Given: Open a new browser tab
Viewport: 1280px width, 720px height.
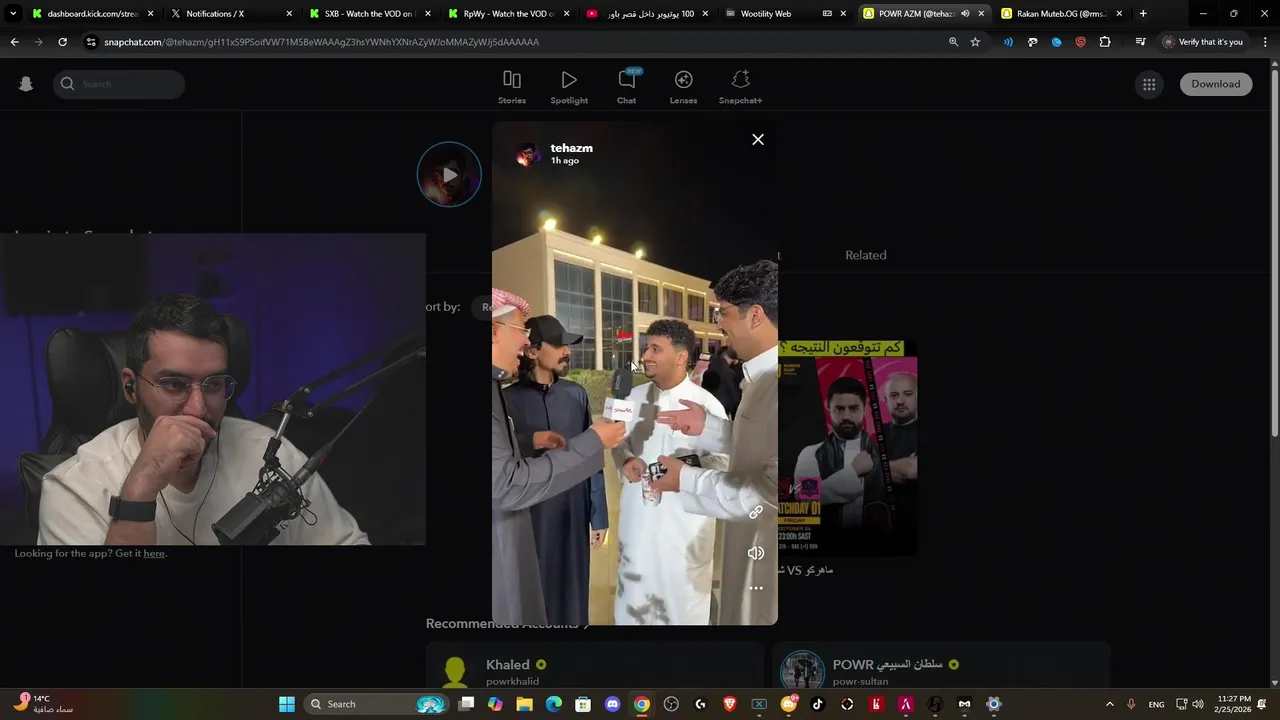Looking at the screenshot, I should 1143,14.
